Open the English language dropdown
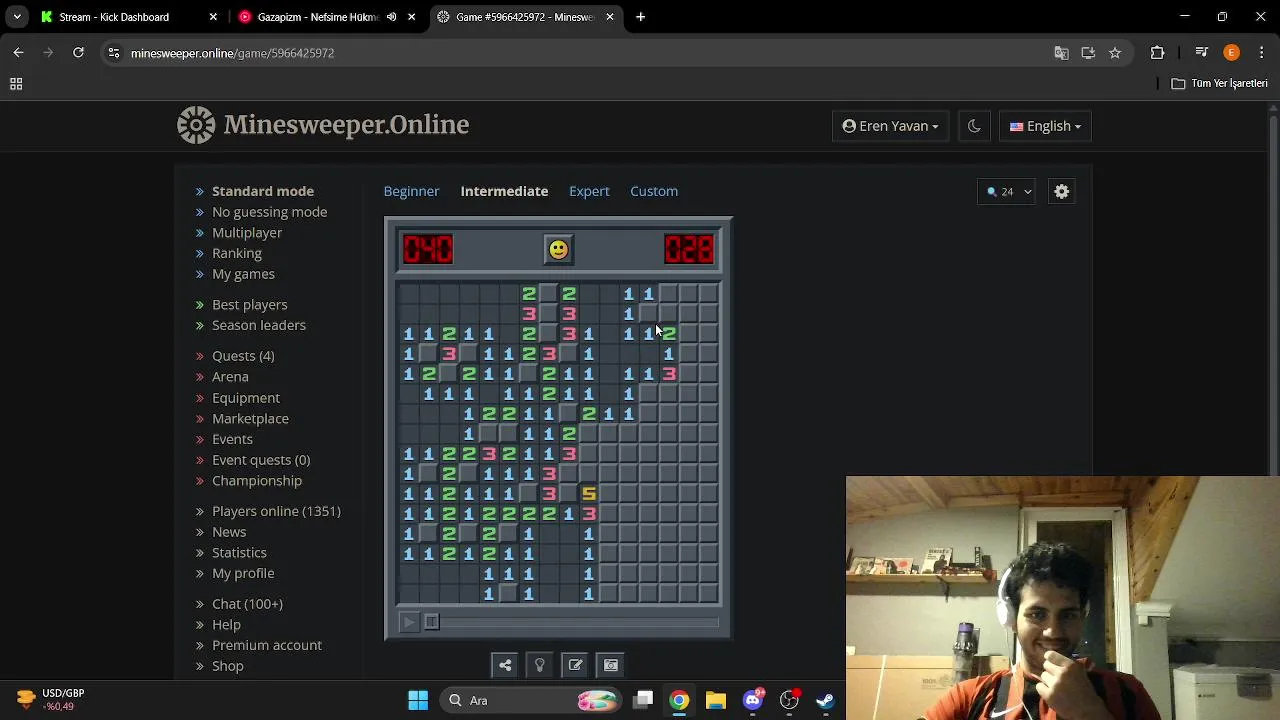Image resolution: width=1280 pixels, height=720 pixels. [1045, 126]
